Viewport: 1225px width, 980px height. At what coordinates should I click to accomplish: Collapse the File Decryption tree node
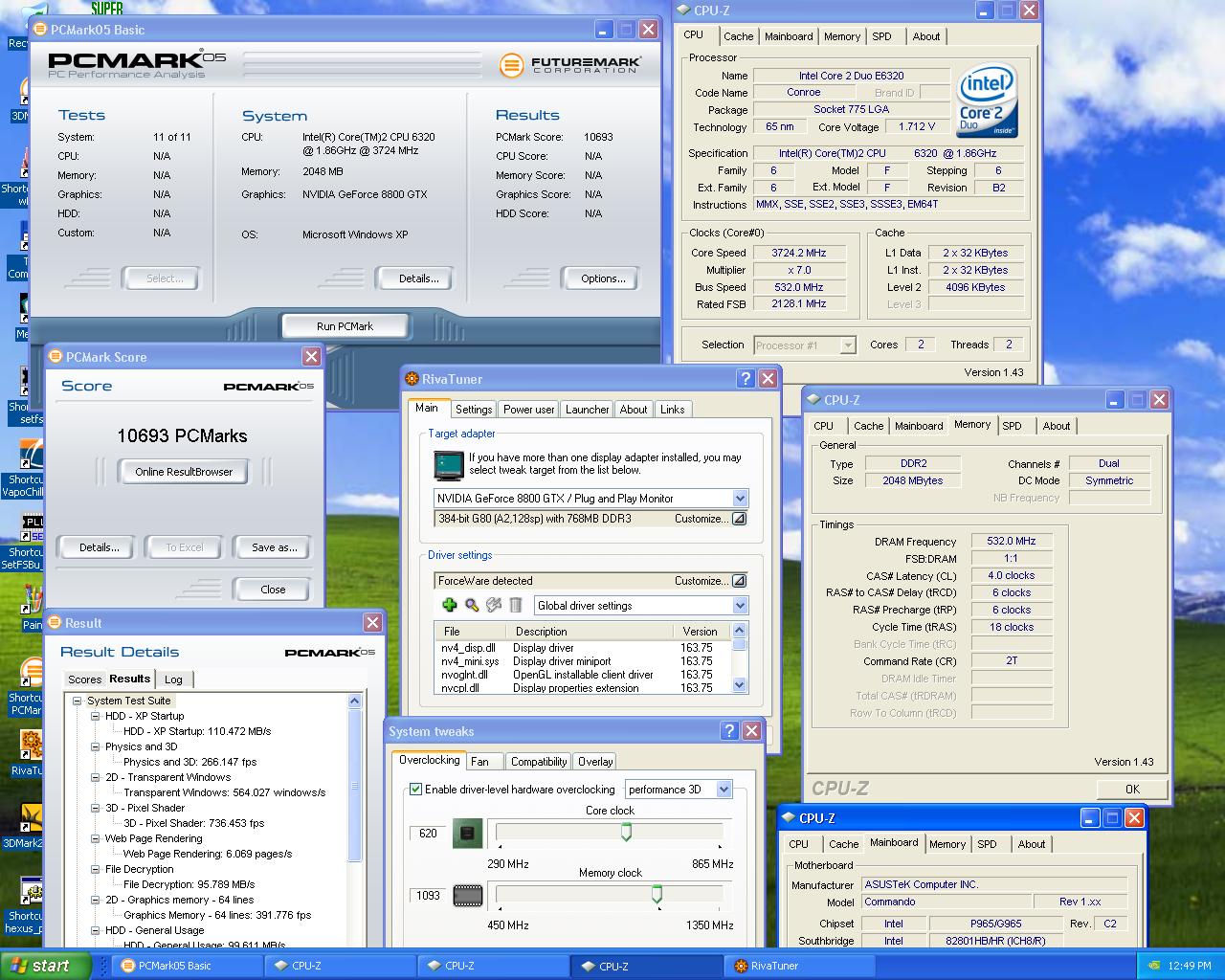click(95, 869)
